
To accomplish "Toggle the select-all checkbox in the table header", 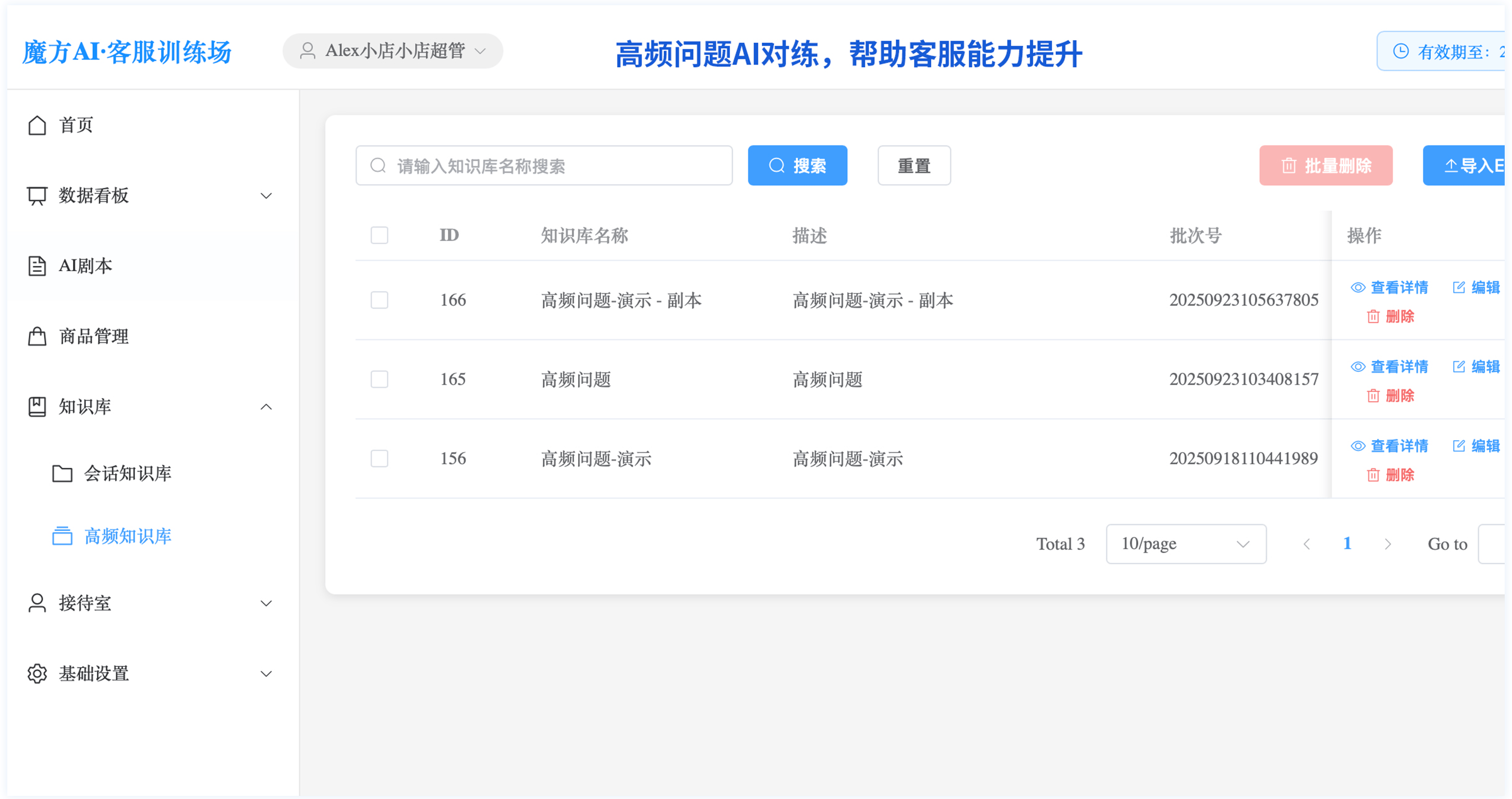I will 379,235.
